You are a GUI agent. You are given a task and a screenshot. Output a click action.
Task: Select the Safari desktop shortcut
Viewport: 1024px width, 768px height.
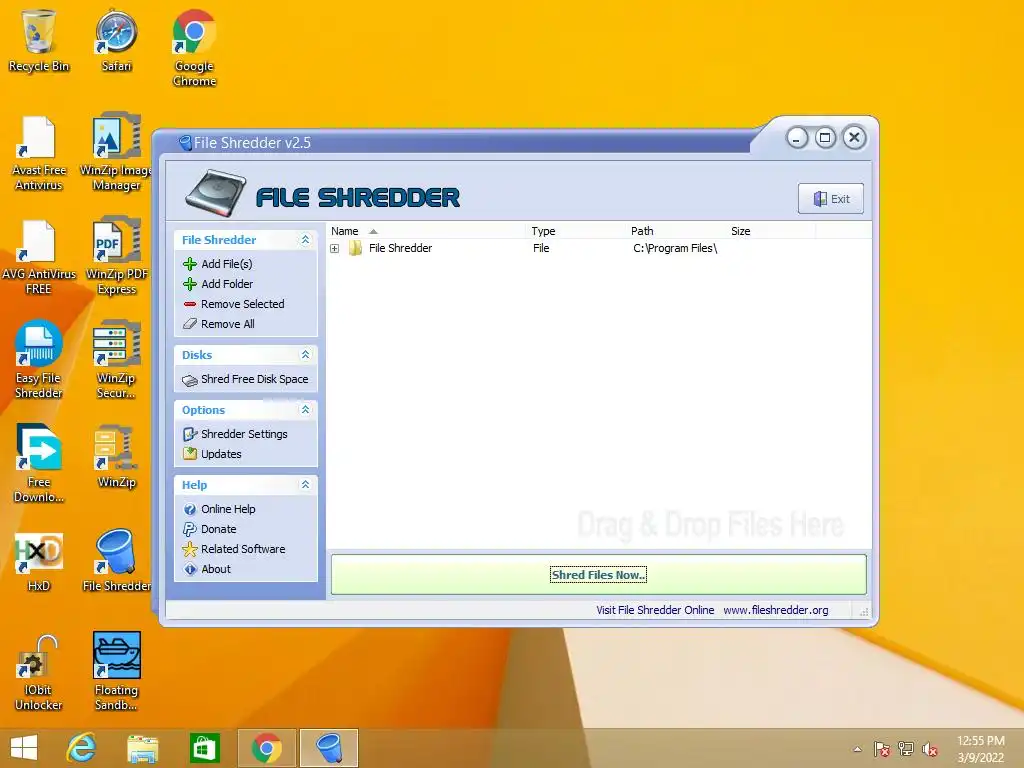[116, 40]
